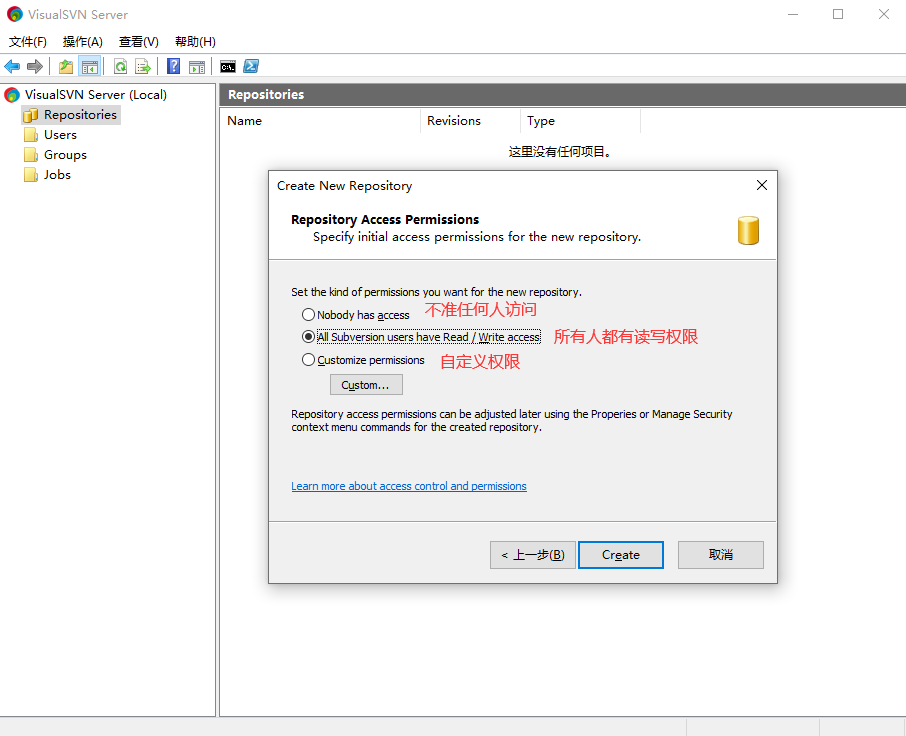Open the Users node in the tree
Viewport: 906px width, 736px height.
coord(60,135)
